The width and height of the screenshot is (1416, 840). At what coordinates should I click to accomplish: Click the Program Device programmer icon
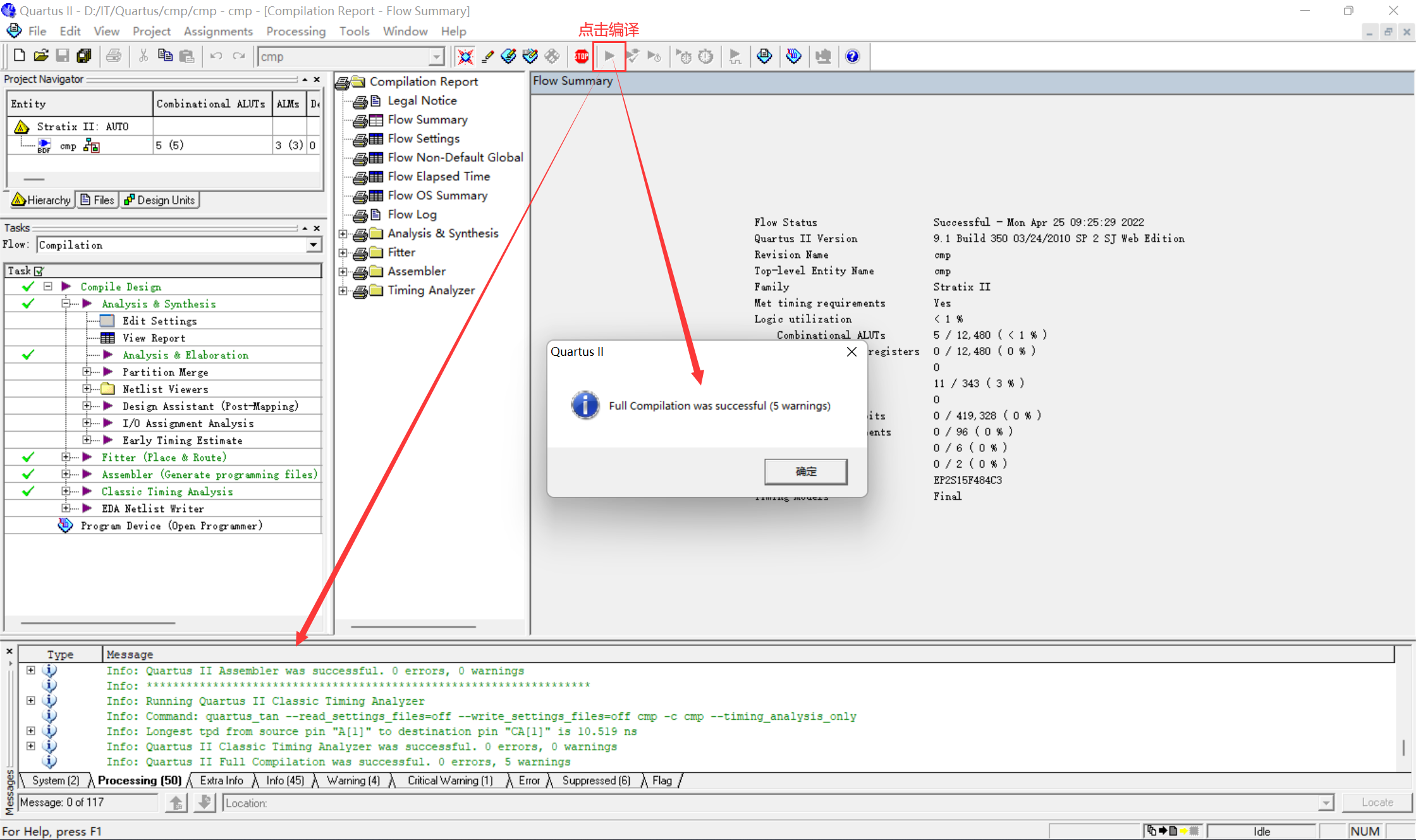point(65,525)
